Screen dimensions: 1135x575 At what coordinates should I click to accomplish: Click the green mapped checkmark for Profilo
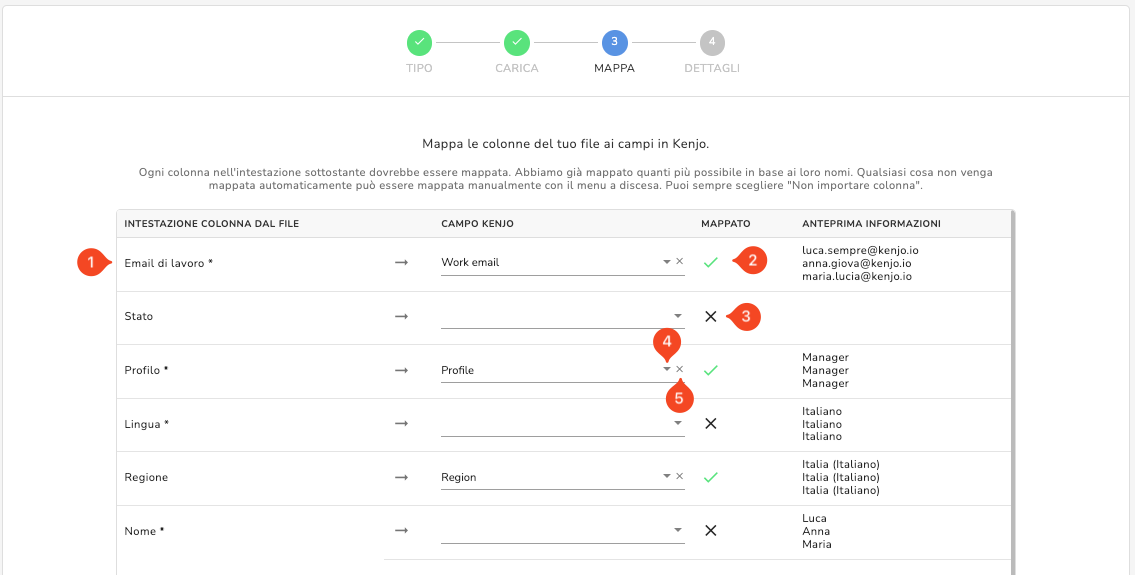coord(711,370)
